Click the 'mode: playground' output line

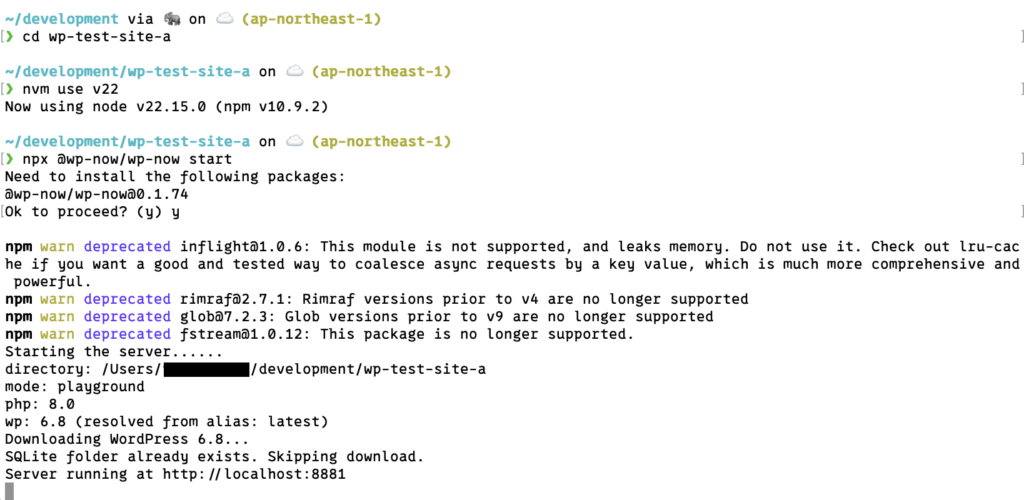tap(74, 386)
